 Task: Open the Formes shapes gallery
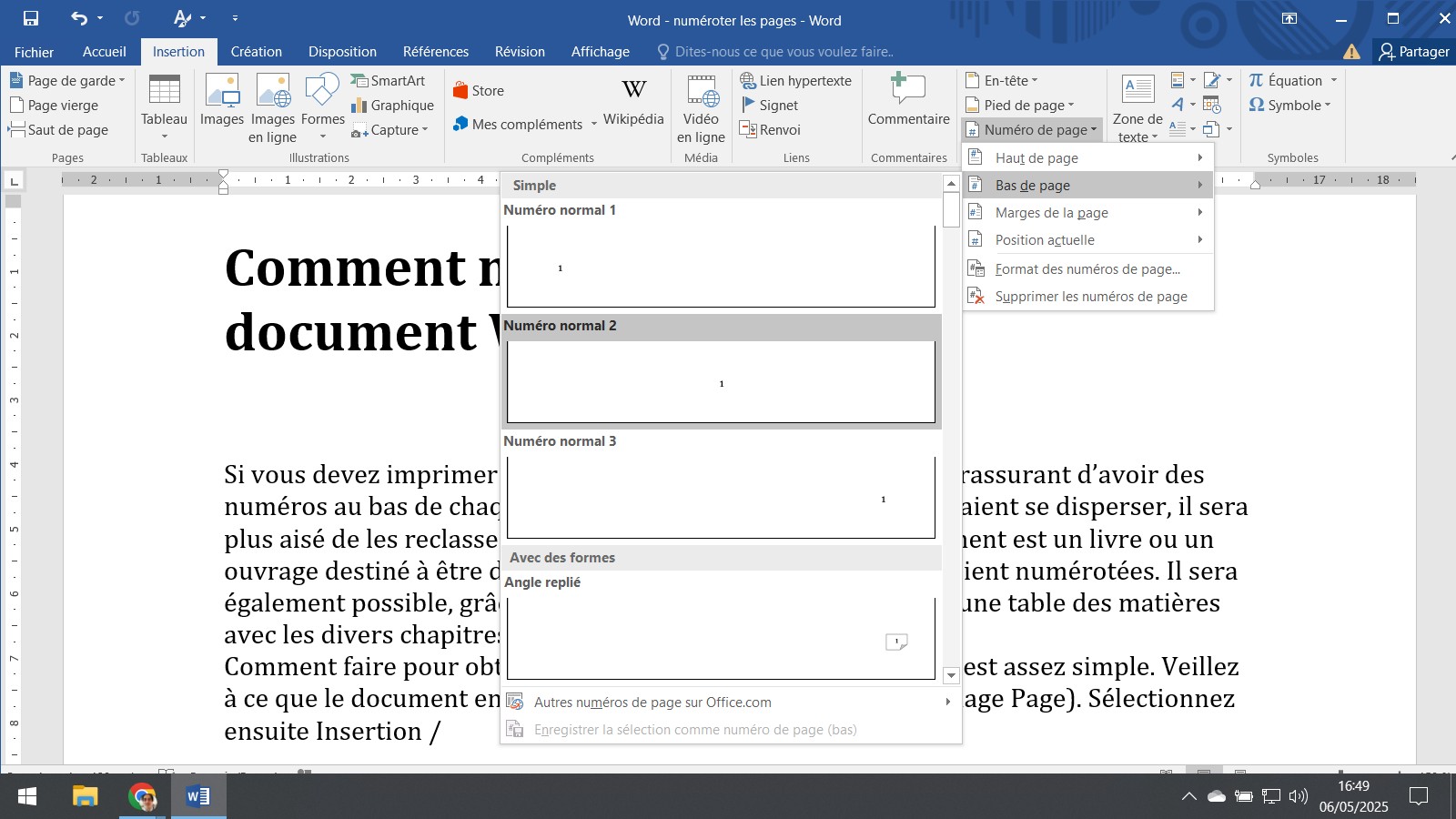[323, 107]
